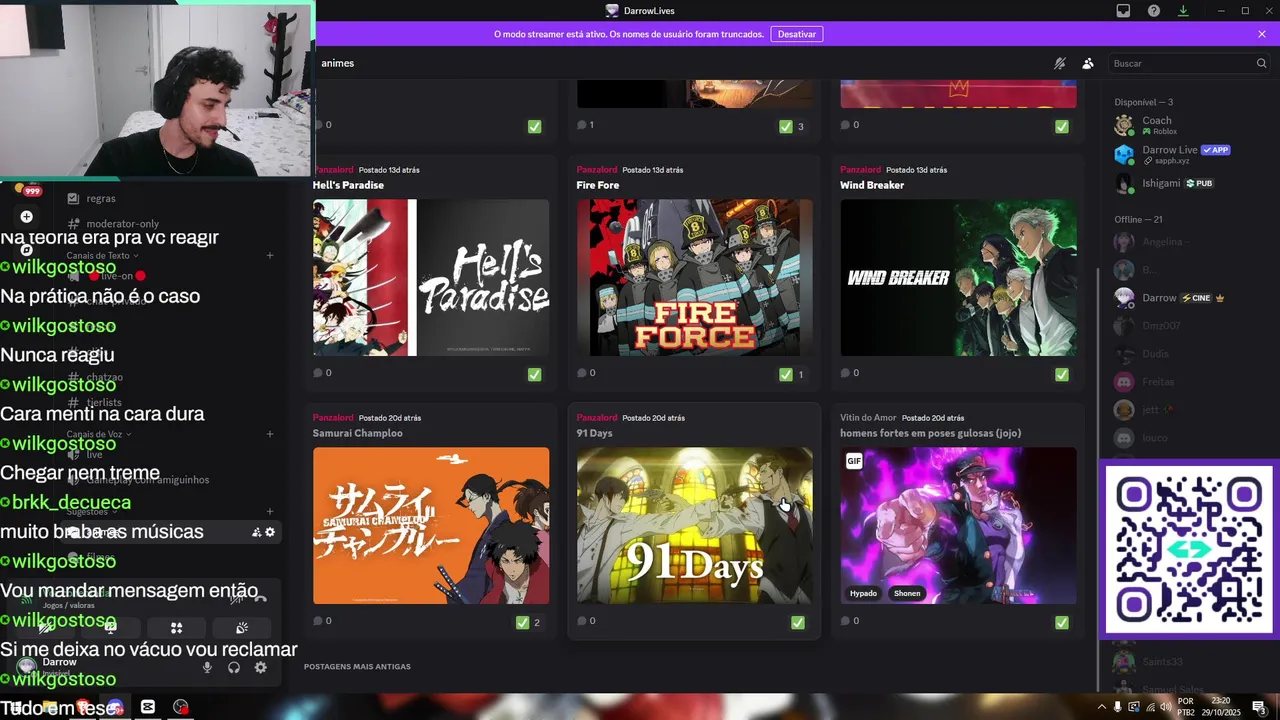
Task: Open the 91 Days post thumbnail
Action: (695, 526)
